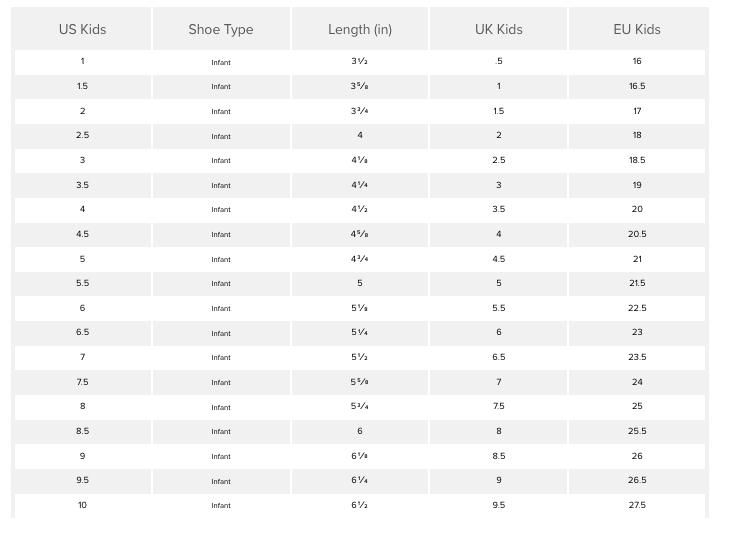740x534 pixels.
Task: Select the length cell showing 4 3/4
Action: 360,259
